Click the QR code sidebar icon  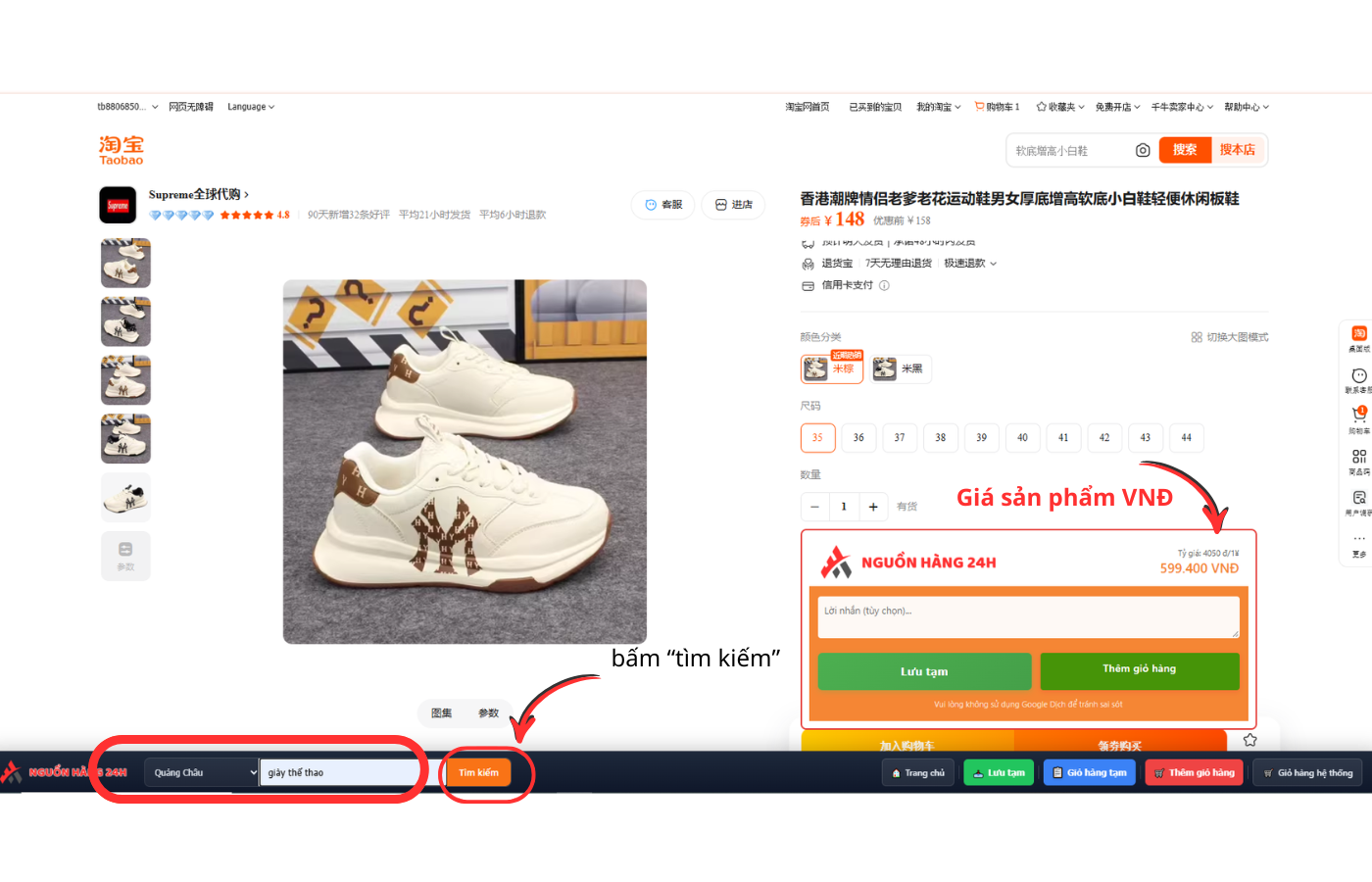1358,457
